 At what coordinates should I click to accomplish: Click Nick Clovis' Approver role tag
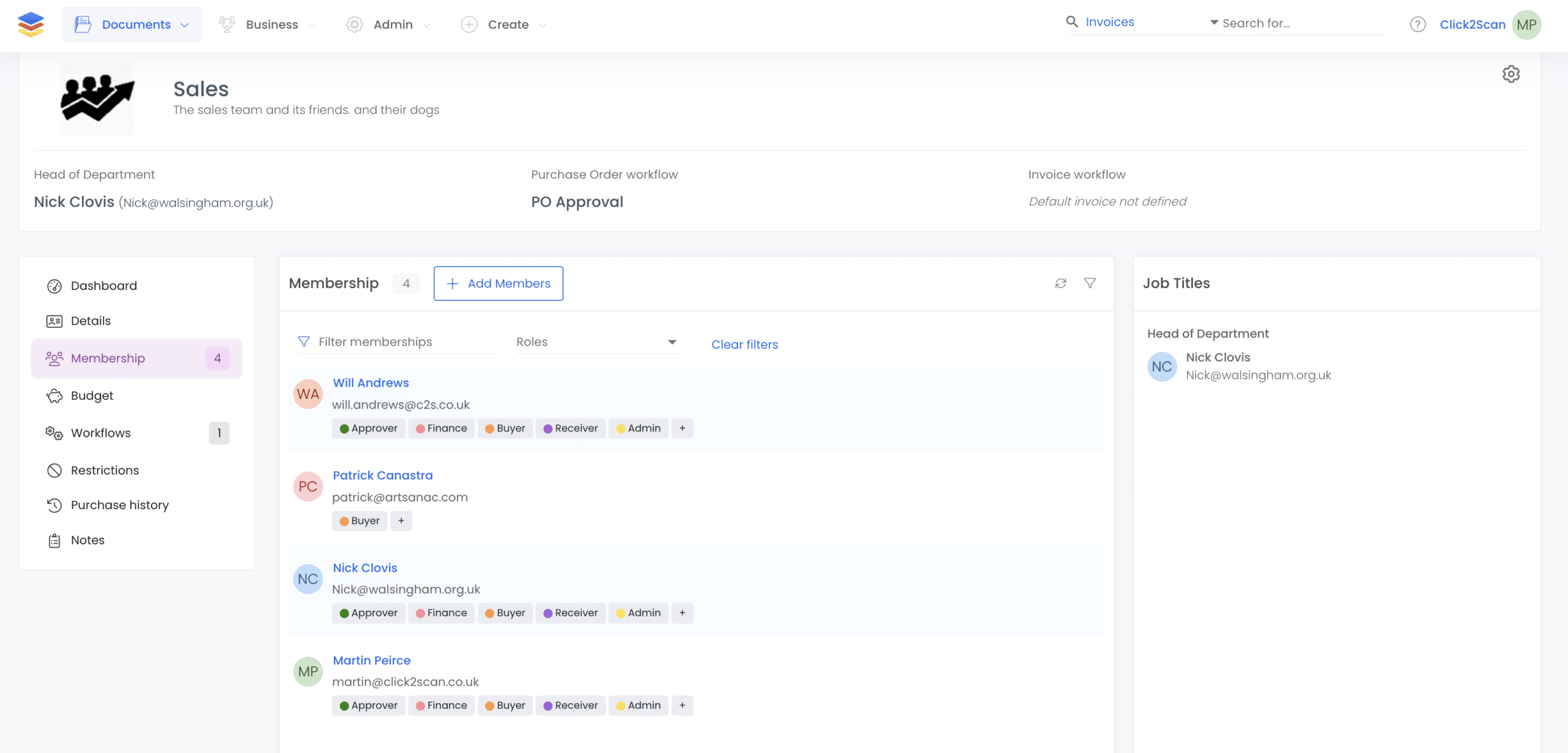(368, 613)
